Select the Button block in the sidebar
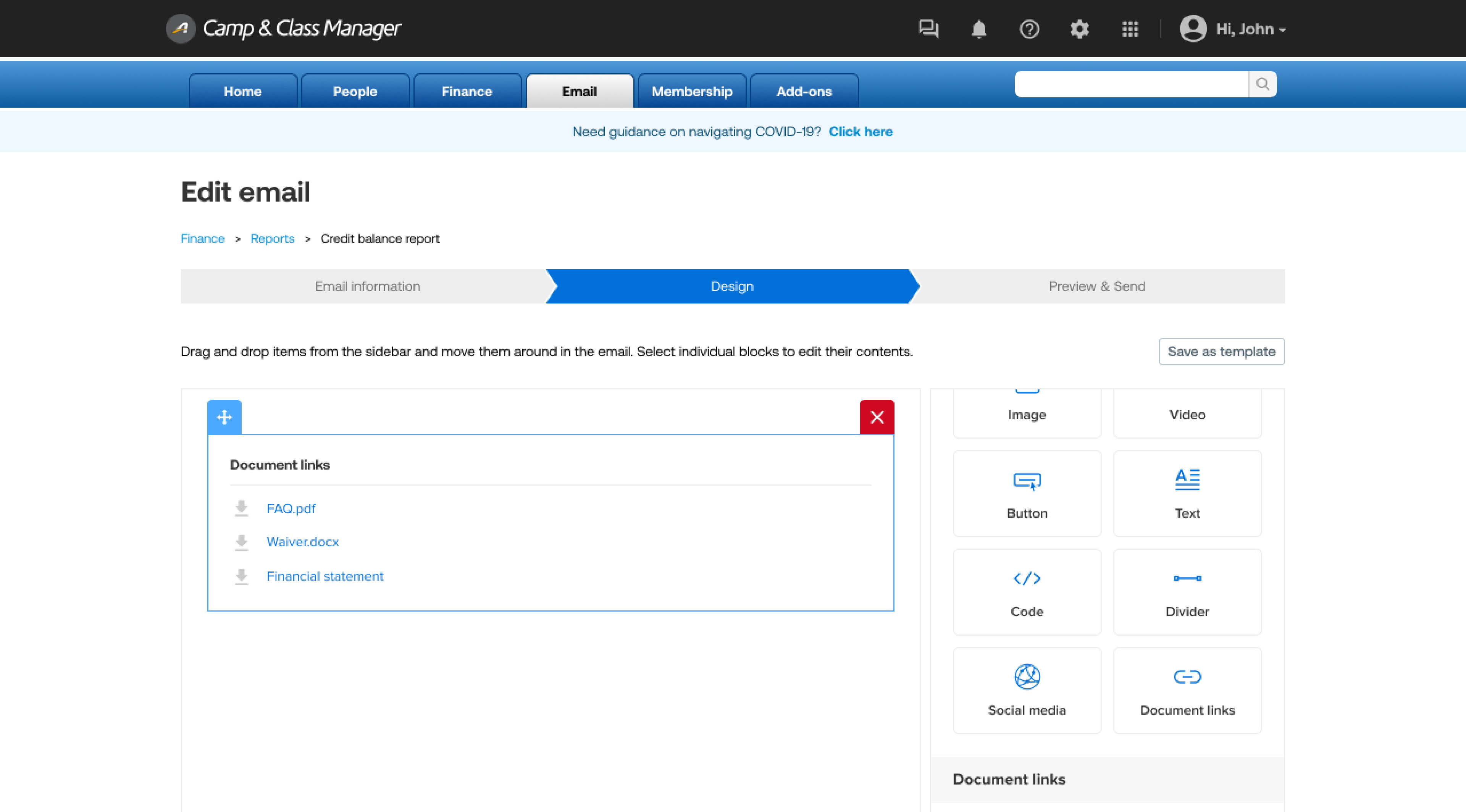Image resolution: width=1466 pixels, height=812 pixels. [1027, 493]
